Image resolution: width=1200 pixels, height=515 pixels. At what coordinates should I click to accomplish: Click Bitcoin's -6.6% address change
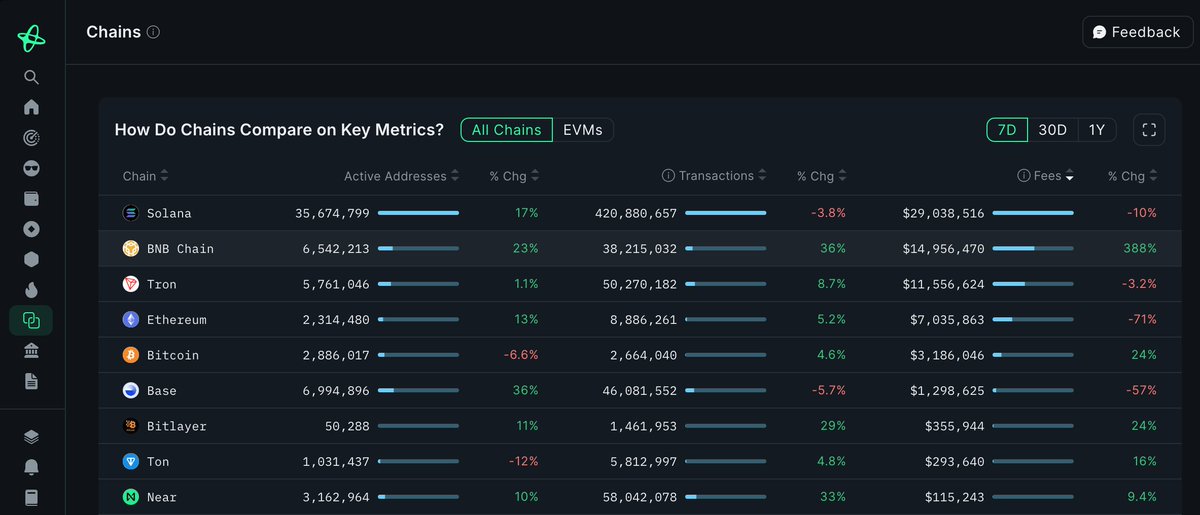519,355
